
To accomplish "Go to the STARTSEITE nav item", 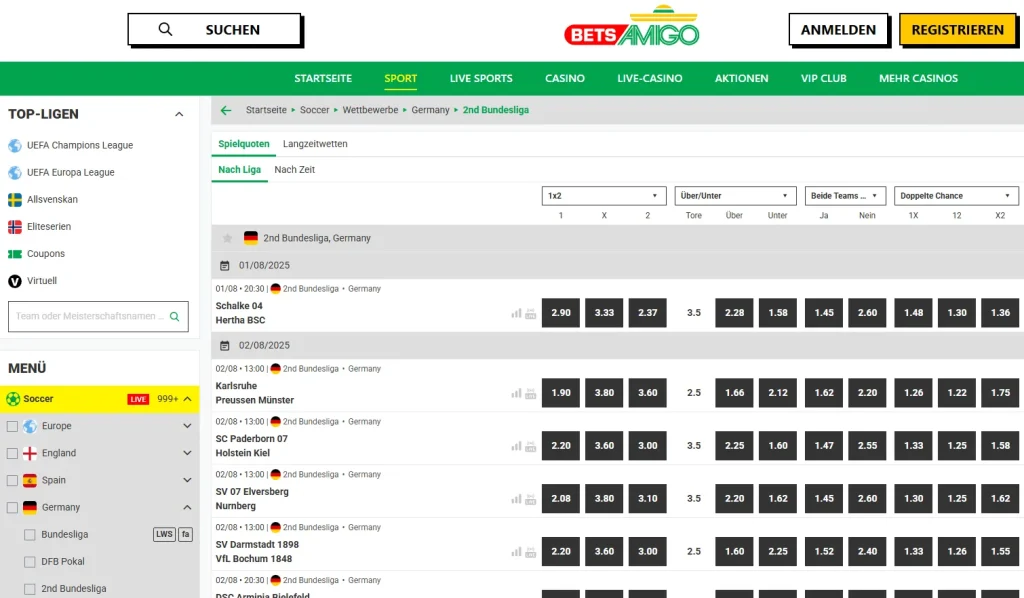I will click(x=323, y=78).
